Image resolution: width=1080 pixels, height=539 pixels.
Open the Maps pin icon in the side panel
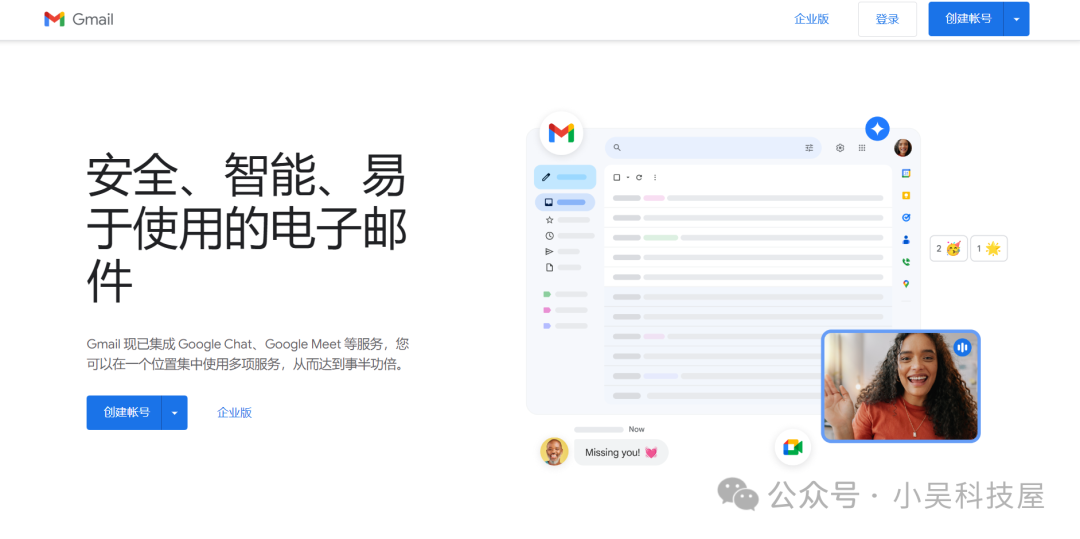click(x=906, y=284)
